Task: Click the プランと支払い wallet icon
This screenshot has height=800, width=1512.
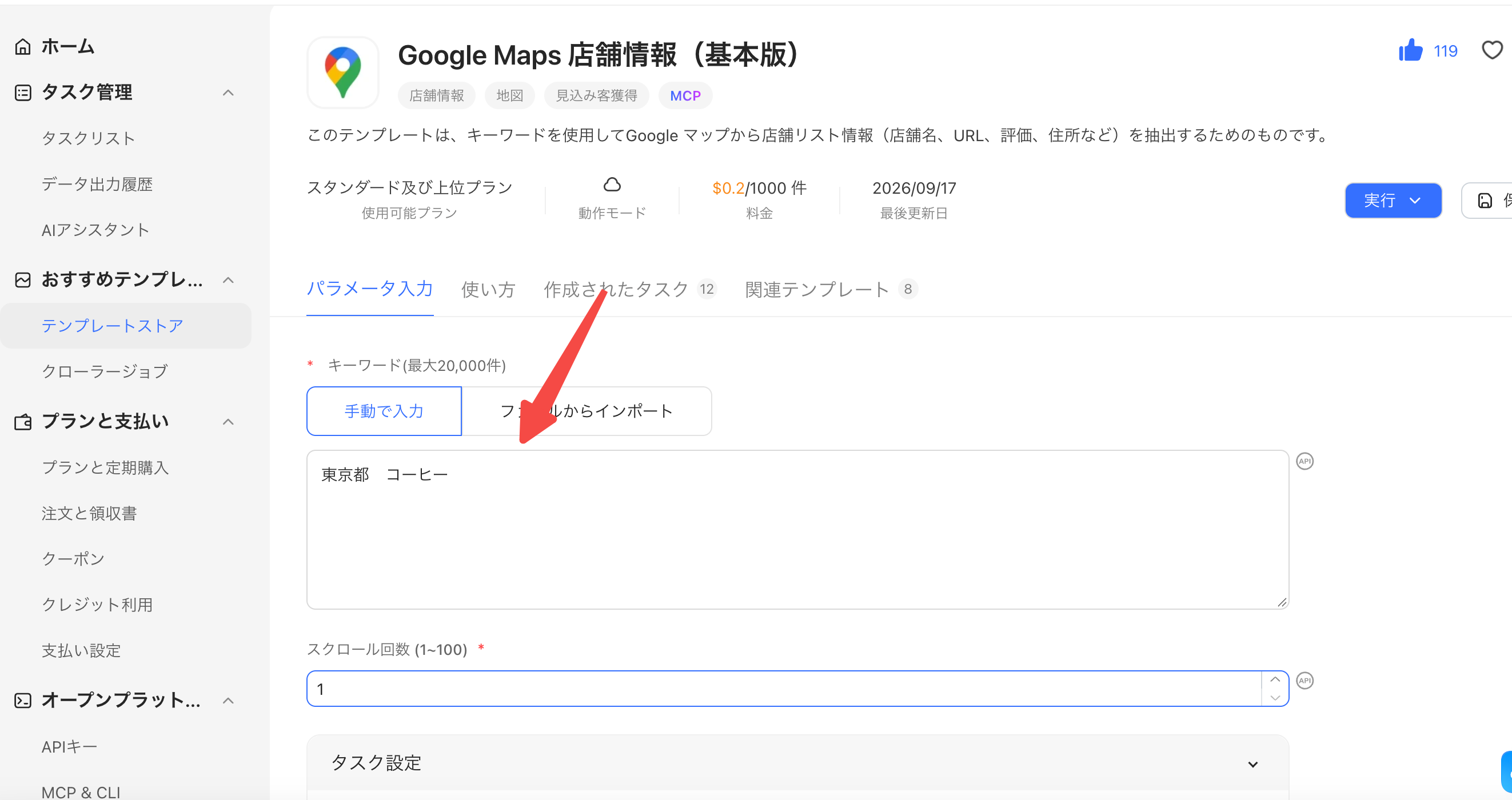Action: (x=22, y=422)
